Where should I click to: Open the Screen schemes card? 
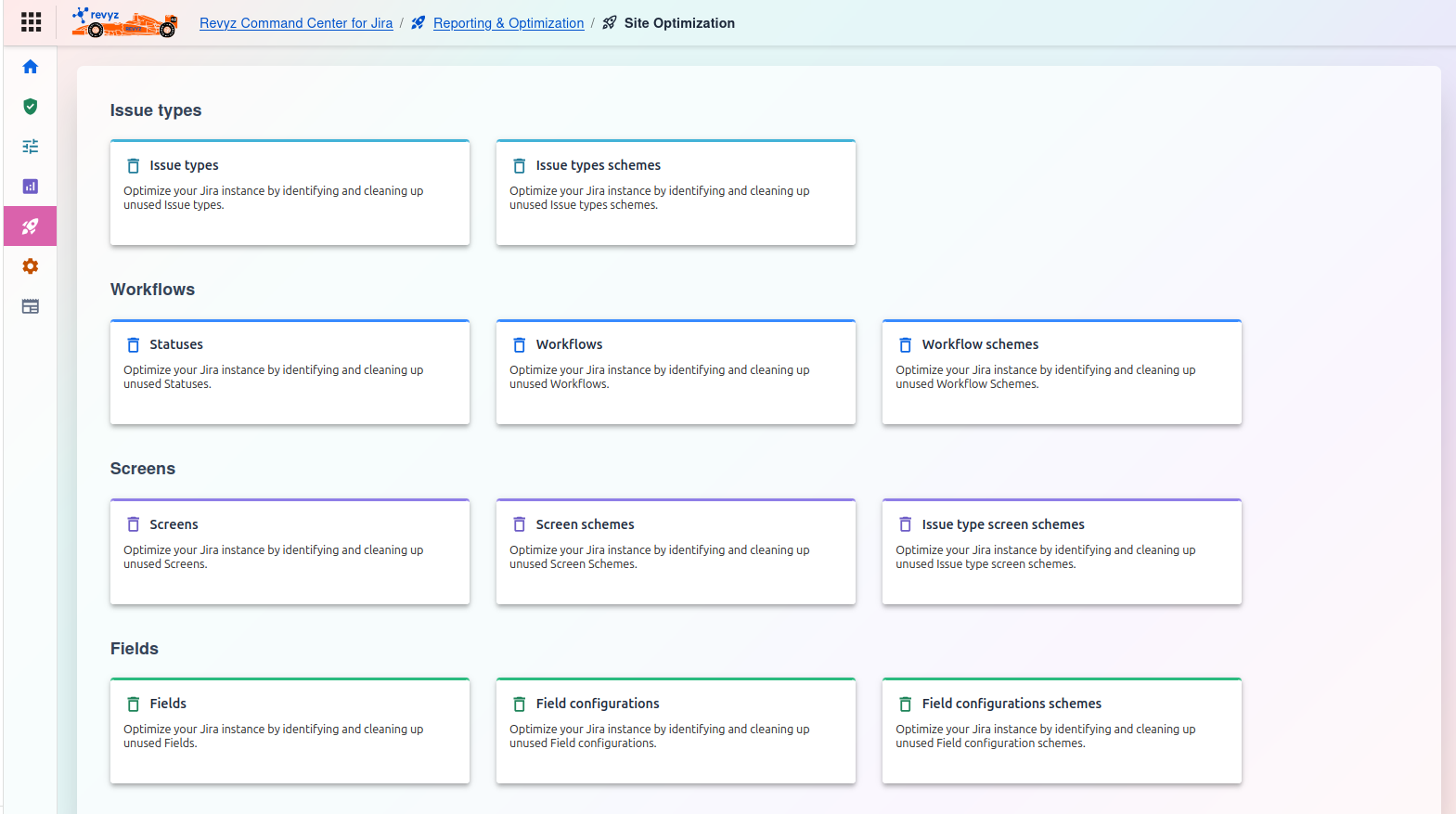(676, 552)
